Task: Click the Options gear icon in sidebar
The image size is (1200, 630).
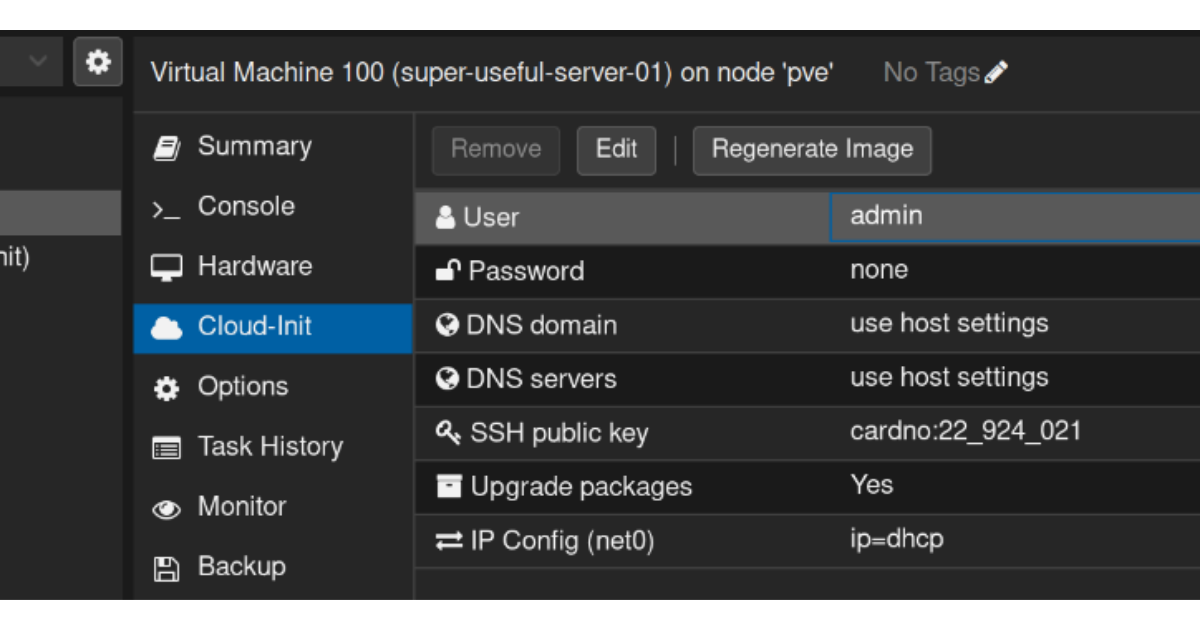Action: click(166, 388)
